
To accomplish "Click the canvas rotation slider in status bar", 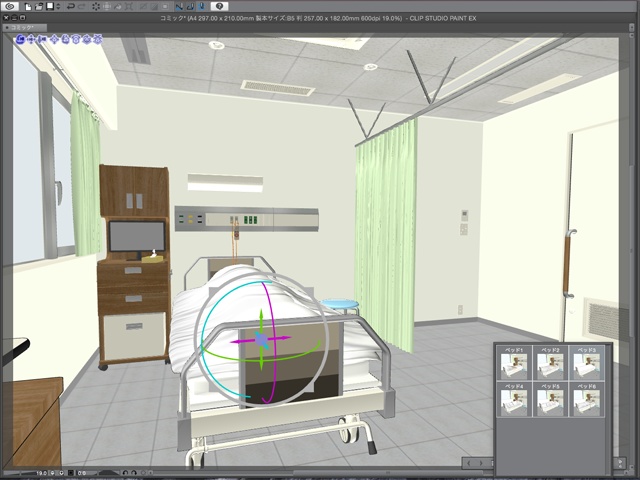I will [109, 473].
